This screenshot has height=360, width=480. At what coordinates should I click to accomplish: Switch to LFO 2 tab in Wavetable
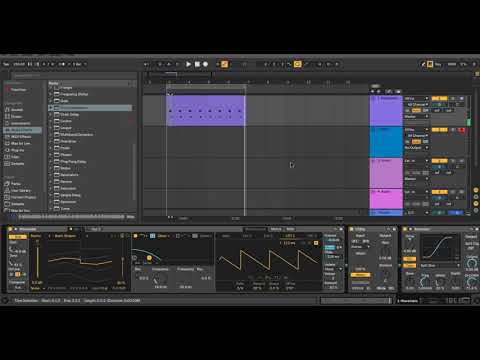coord(311,236)
